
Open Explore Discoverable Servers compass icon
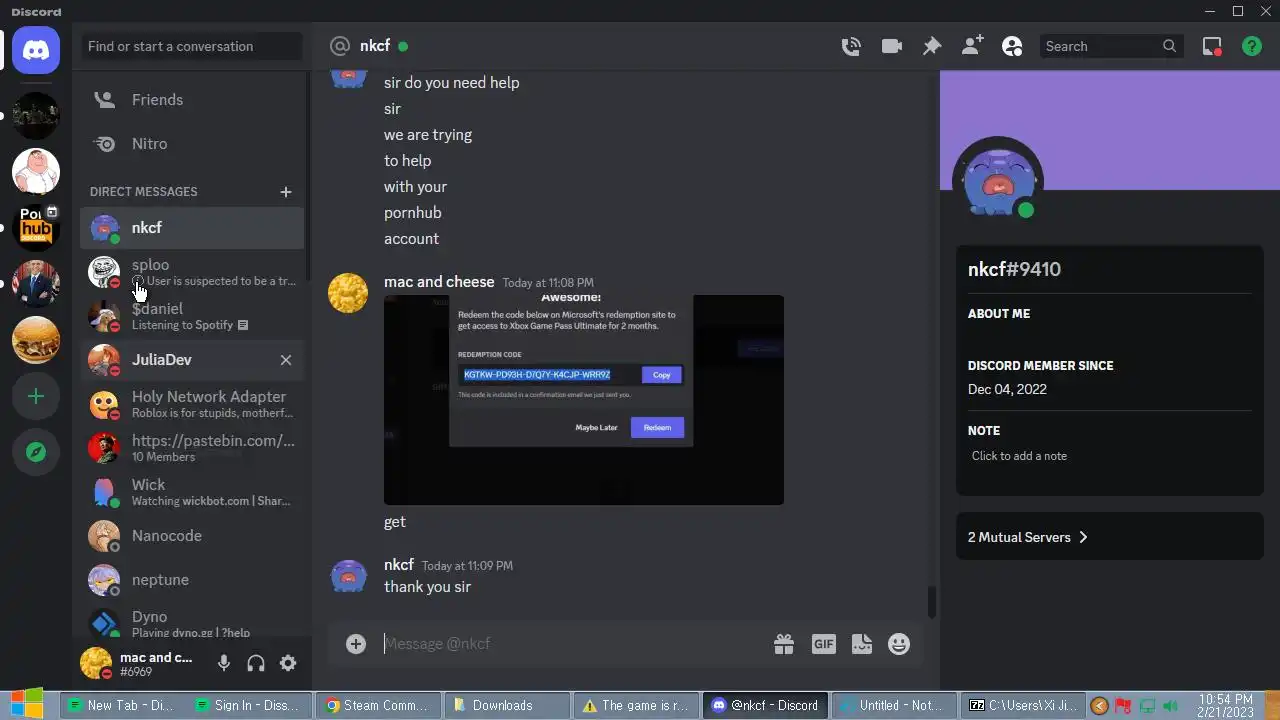click(36, 453)
